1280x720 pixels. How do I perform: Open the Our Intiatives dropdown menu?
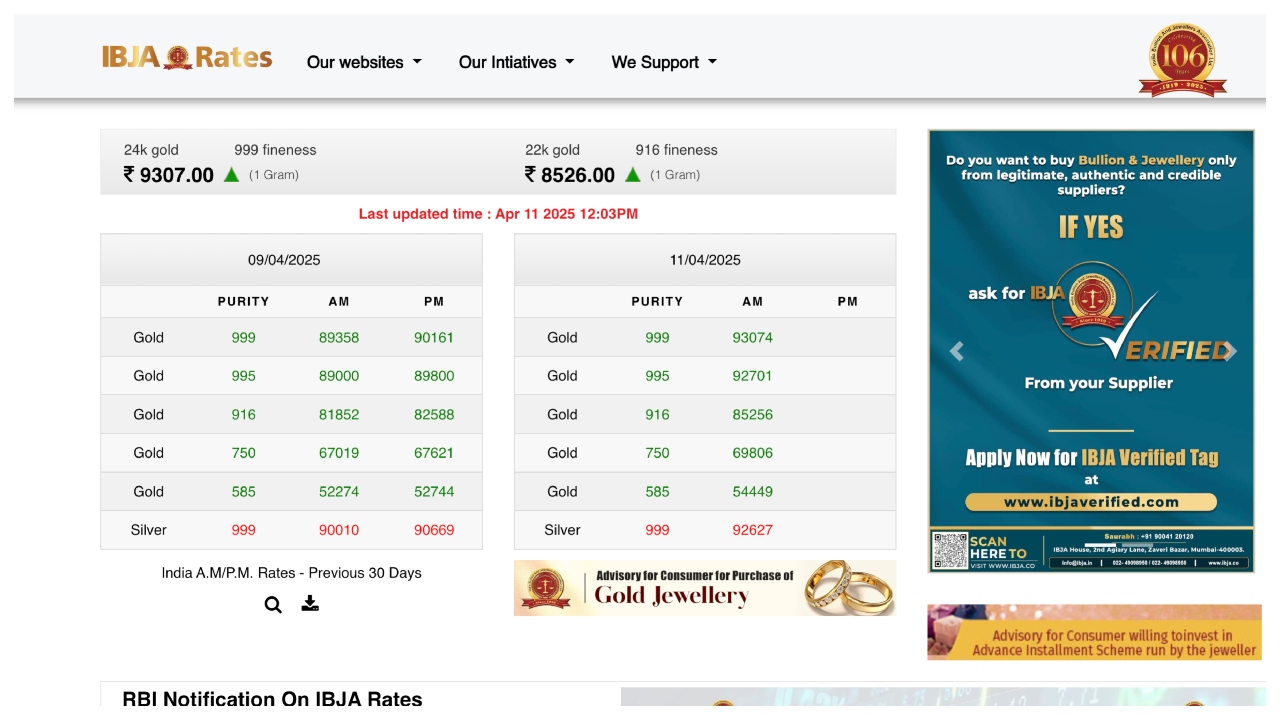point(516,62)
